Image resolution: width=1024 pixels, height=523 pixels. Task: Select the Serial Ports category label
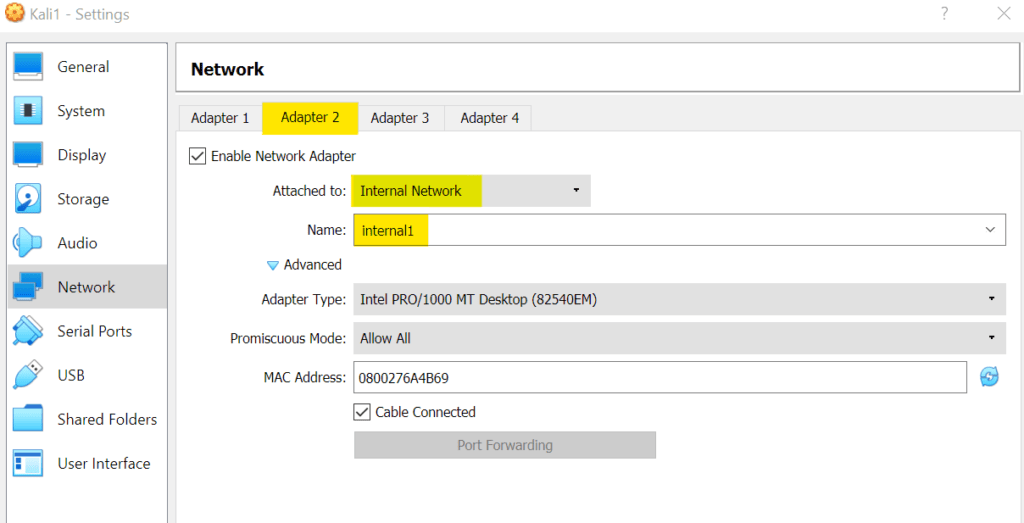95,332
